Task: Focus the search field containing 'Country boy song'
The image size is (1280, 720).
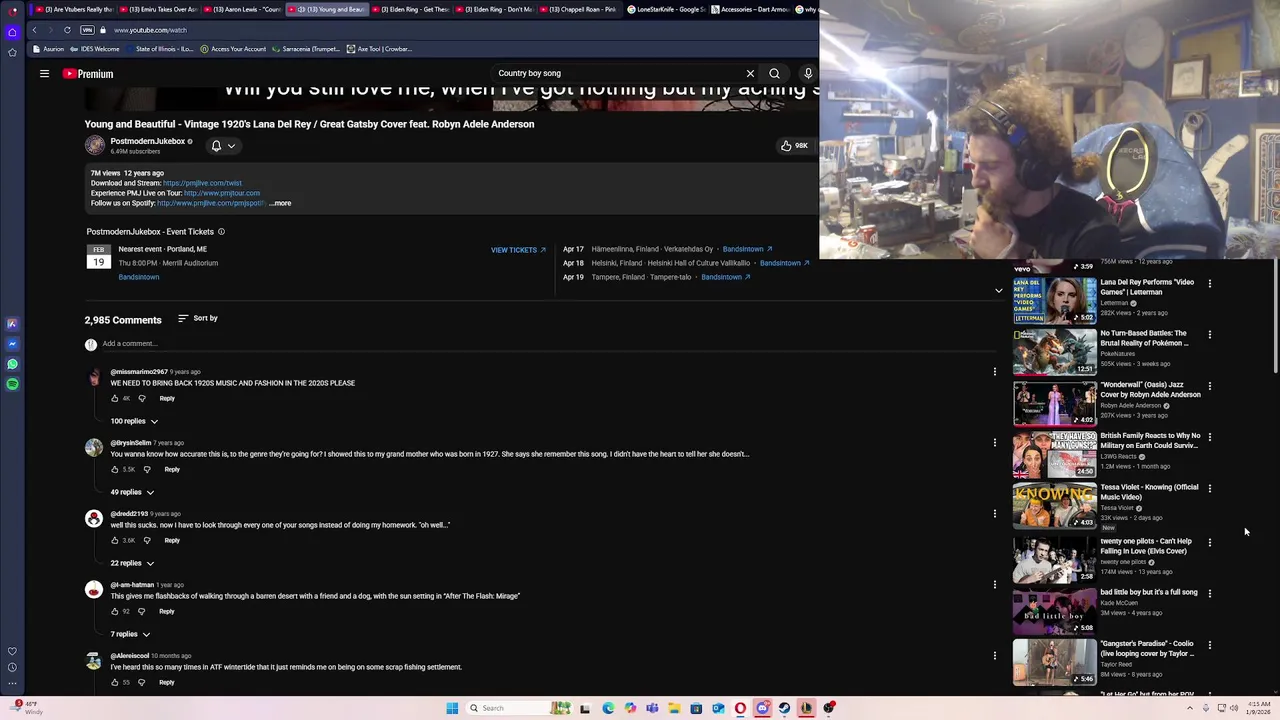Action: tap(618, 73)
